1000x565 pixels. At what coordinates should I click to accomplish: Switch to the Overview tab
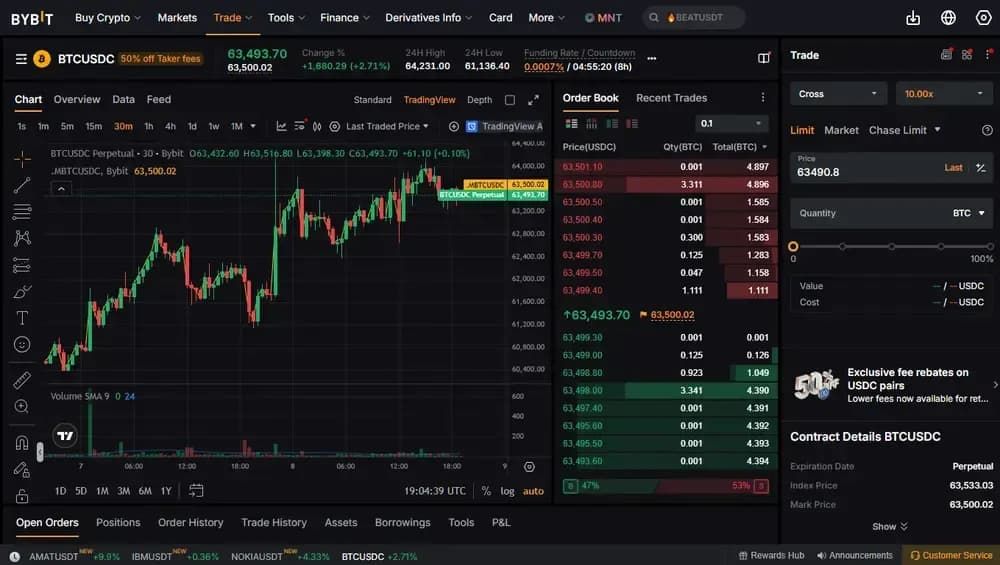(77, 99)
